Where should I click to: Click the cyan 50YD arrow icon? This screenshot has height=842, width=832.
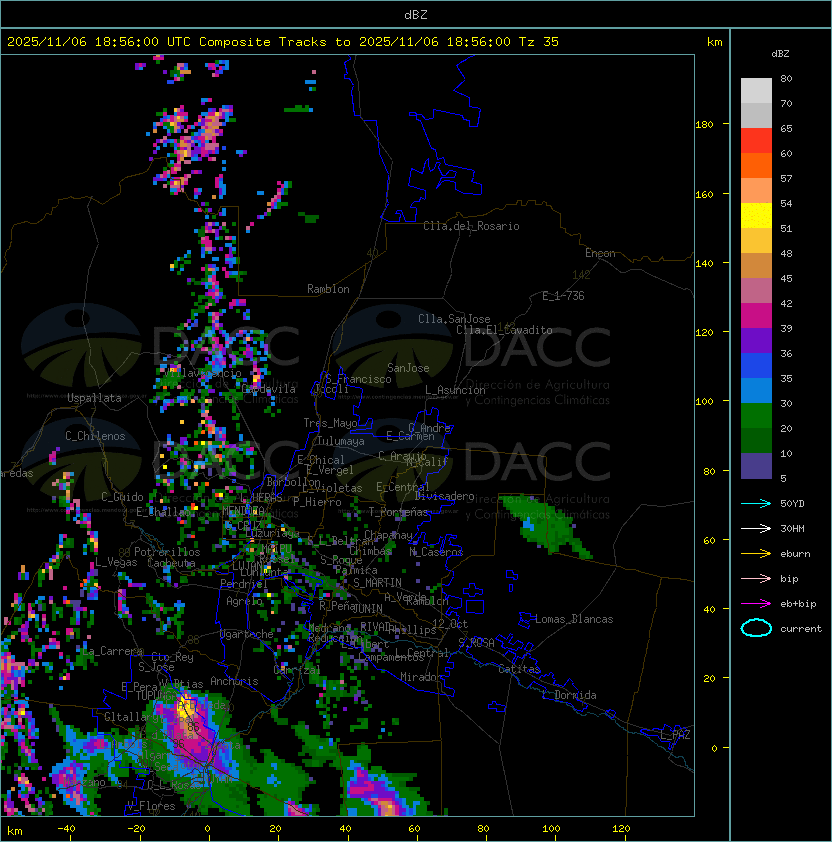(x=756, y=504)
